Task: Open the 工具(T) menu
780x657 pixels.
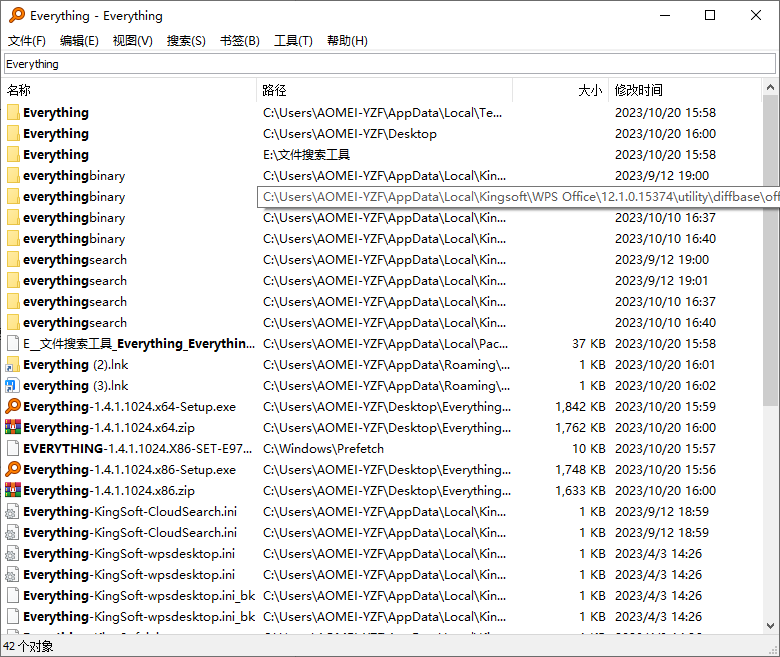Action: tap(293, 41)
